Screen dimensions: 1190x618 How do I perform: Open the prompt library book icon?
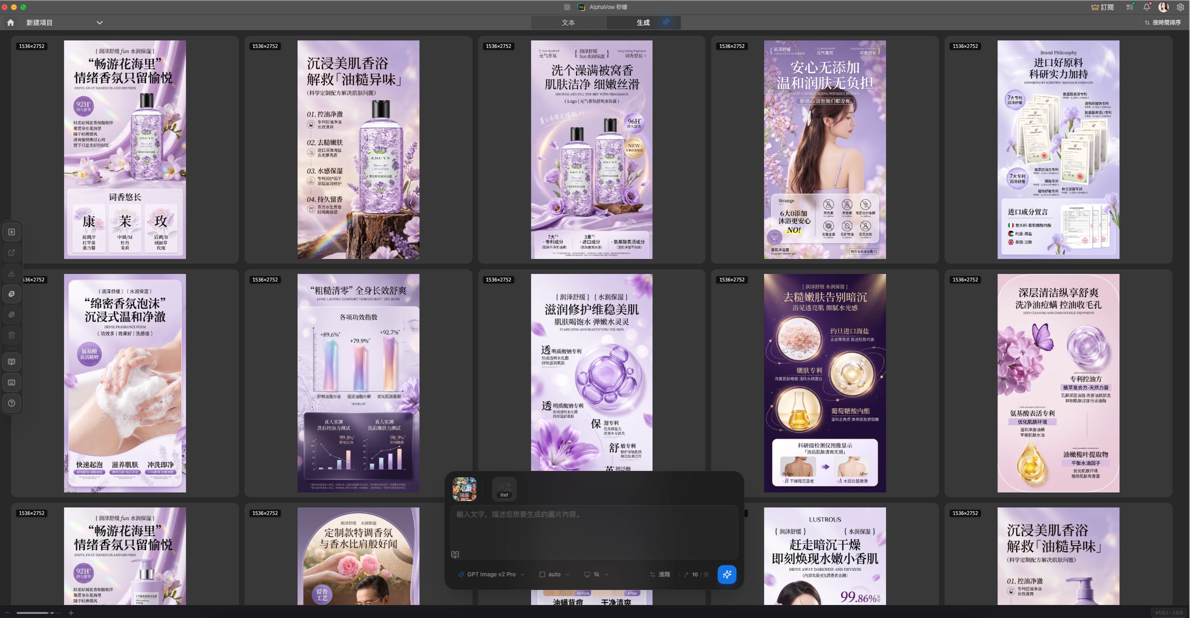point(455,554)
